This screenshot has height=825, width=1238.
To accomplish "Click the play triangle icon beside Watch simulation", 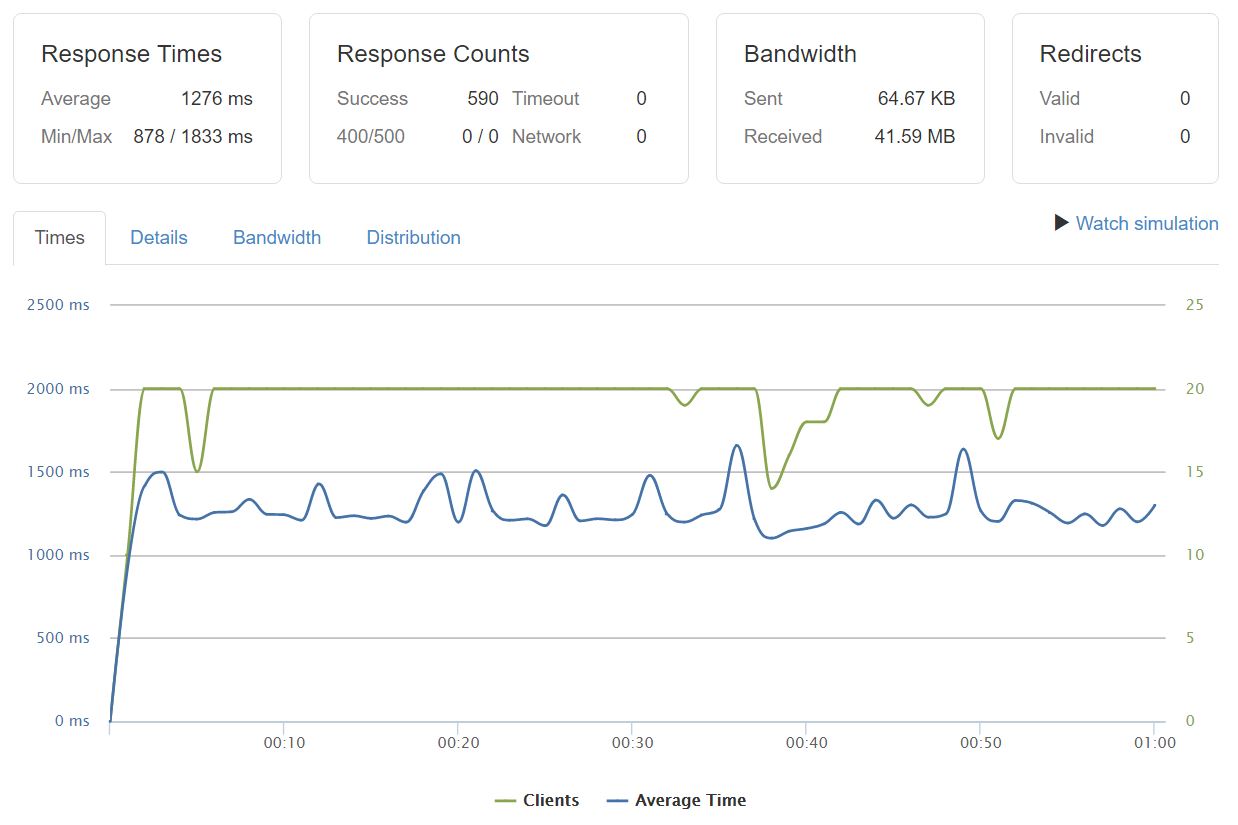I will 1062,223.
